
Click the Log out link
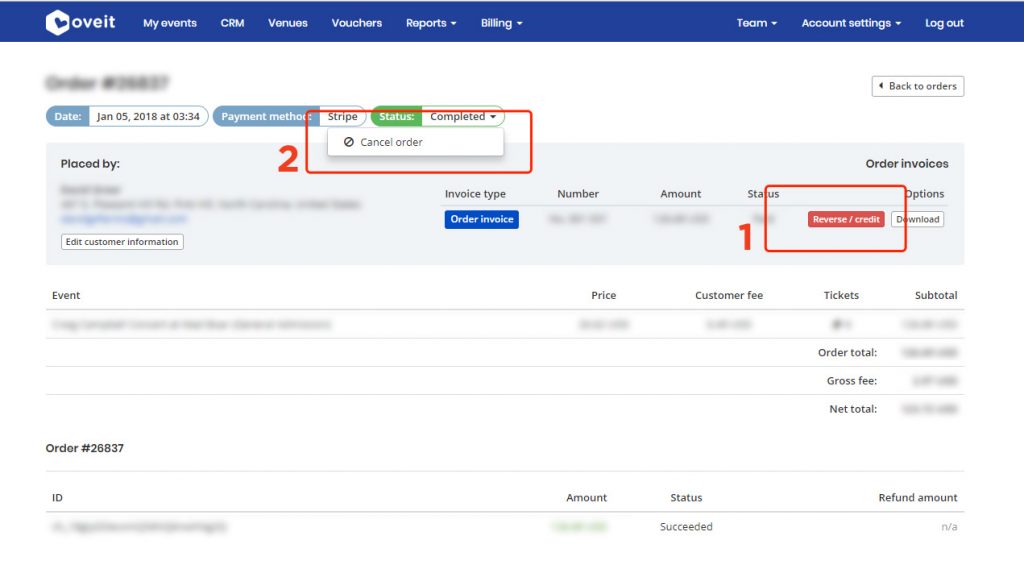(x=944, y=23)
